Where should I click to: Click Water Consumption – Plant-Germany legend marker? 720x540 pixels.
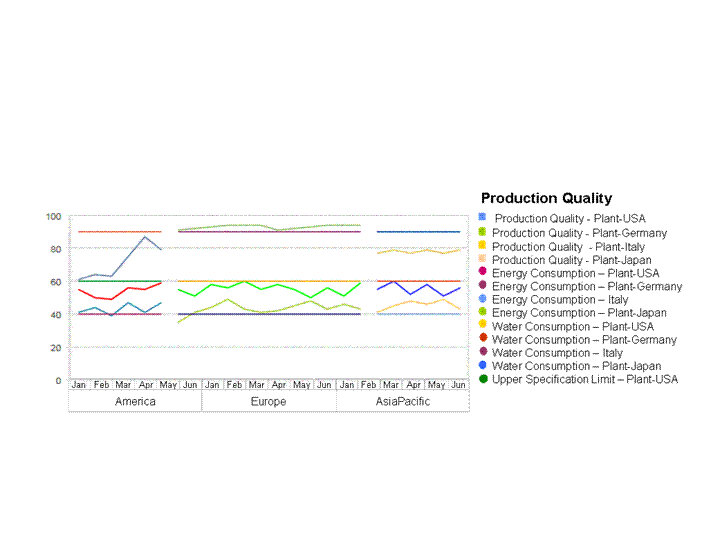(x=483, y=340)
